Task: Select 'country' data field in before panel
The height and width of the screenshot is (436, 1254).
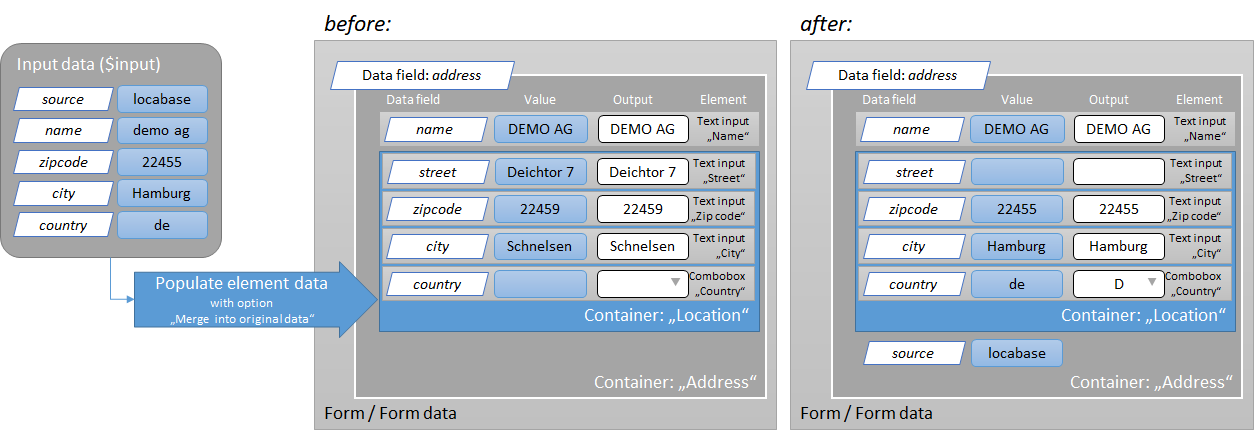Action: click(437, 284)
